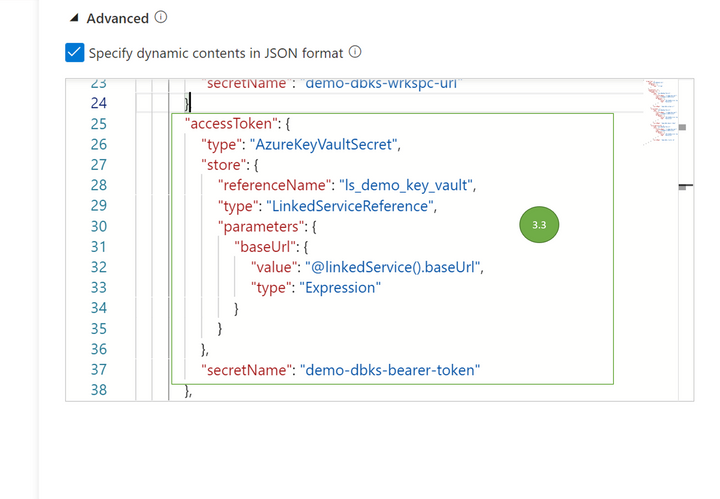Click the "baseUrl" key on line 31

265,247
